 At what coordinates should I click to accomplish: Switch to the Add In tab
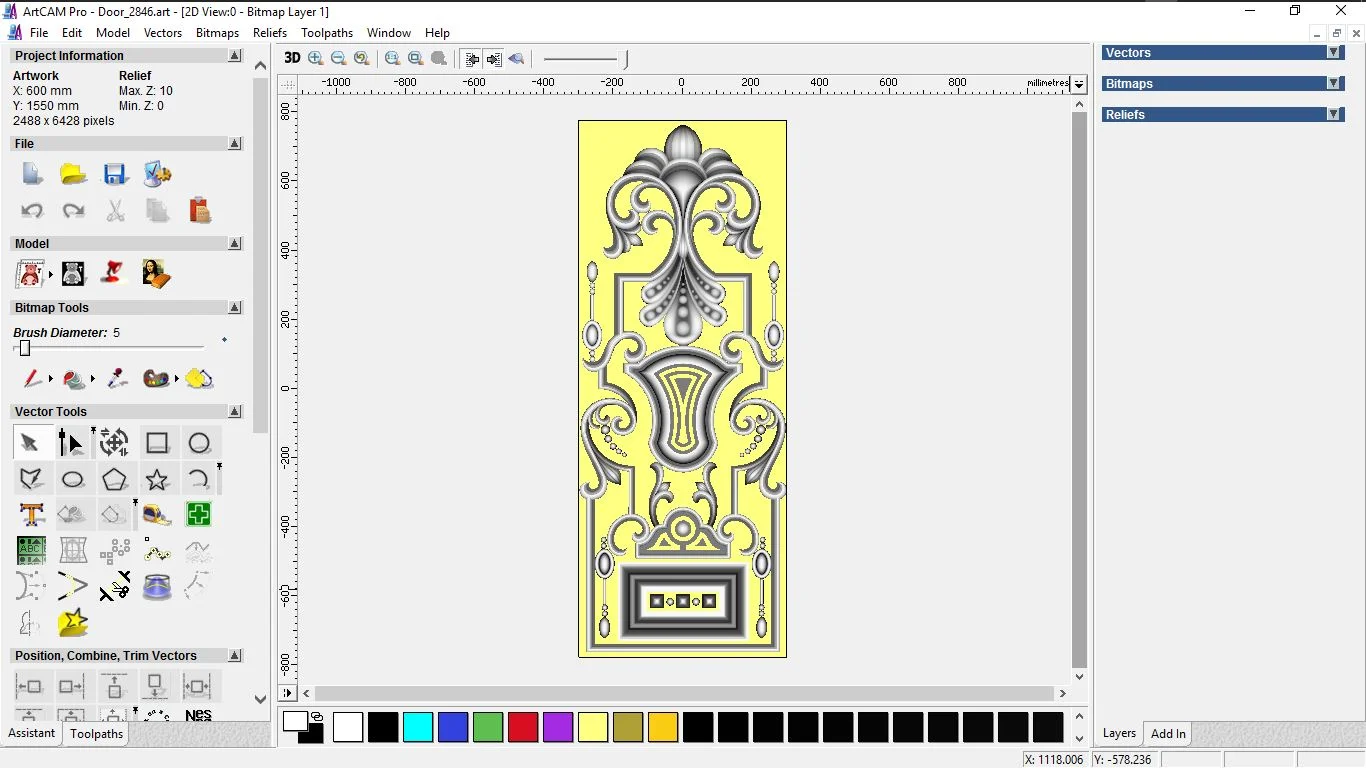click(1168, 734)
